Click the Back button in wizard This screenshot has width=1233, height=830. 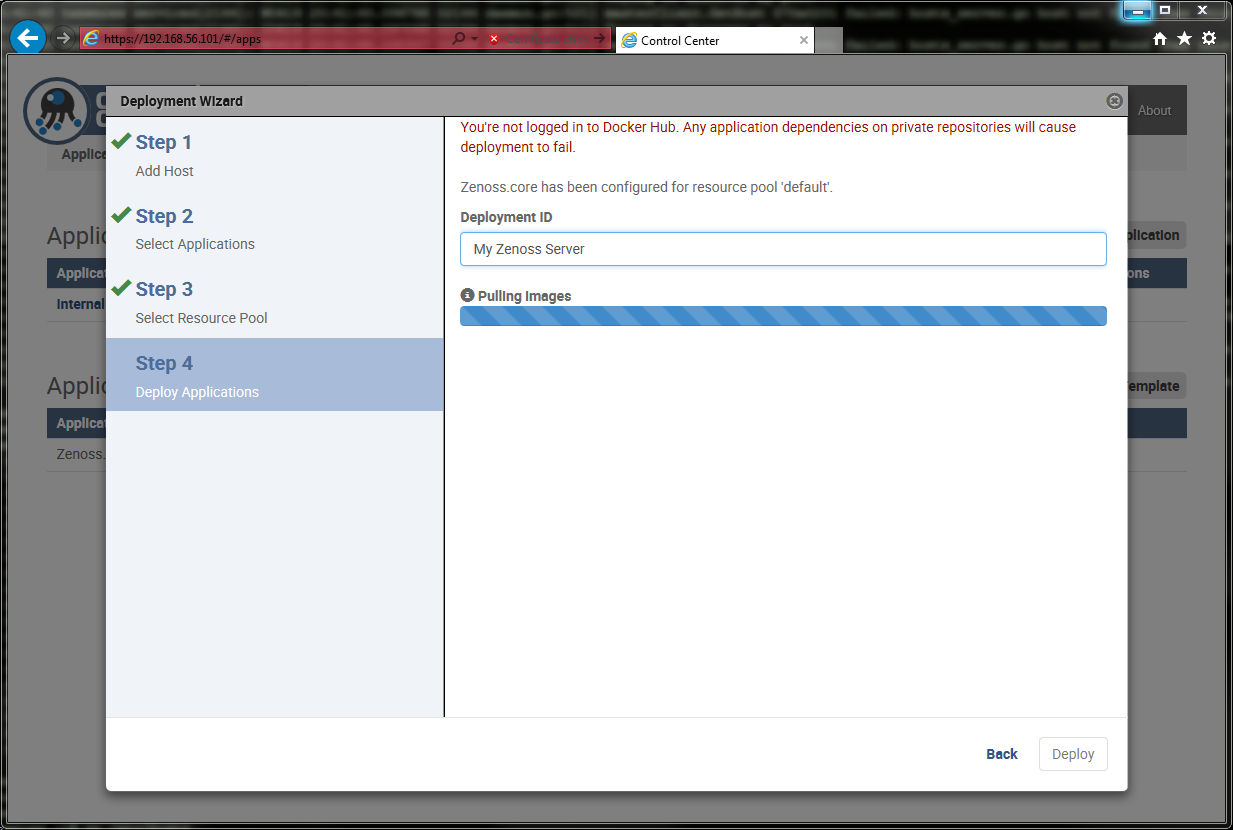point(1001,754)
